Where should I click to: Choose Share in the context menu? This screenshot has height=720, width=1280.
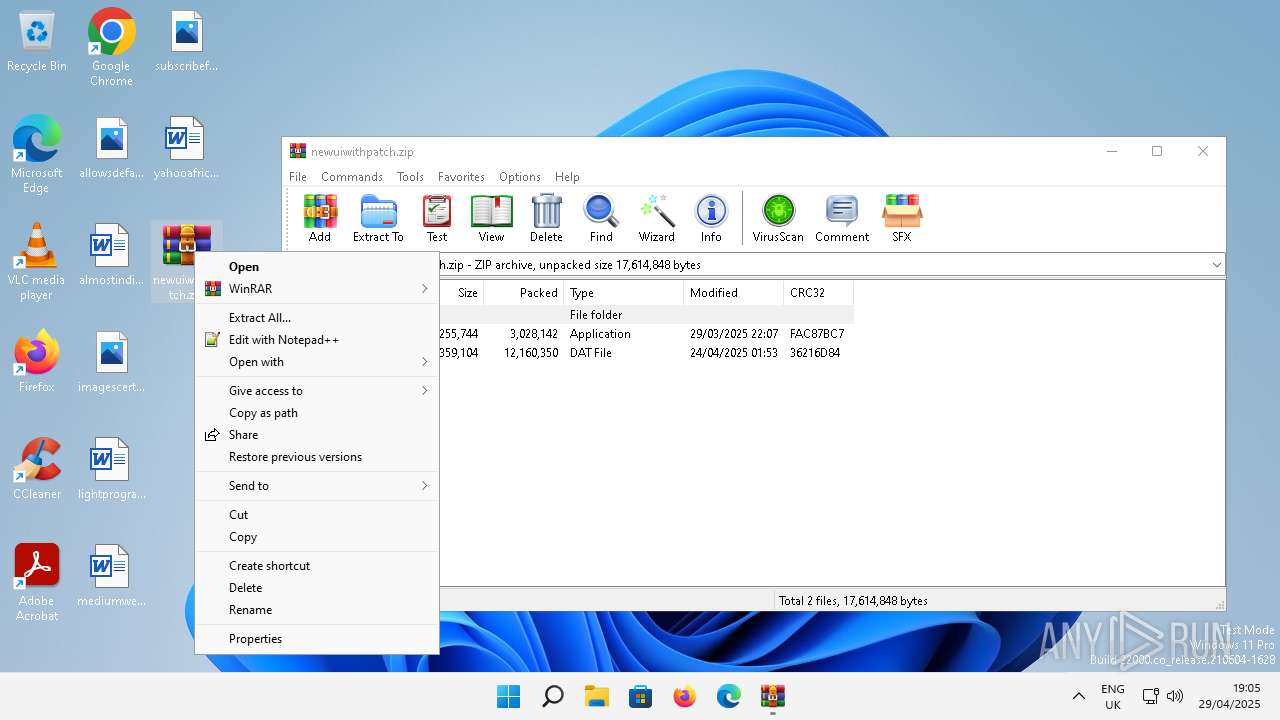317,435
